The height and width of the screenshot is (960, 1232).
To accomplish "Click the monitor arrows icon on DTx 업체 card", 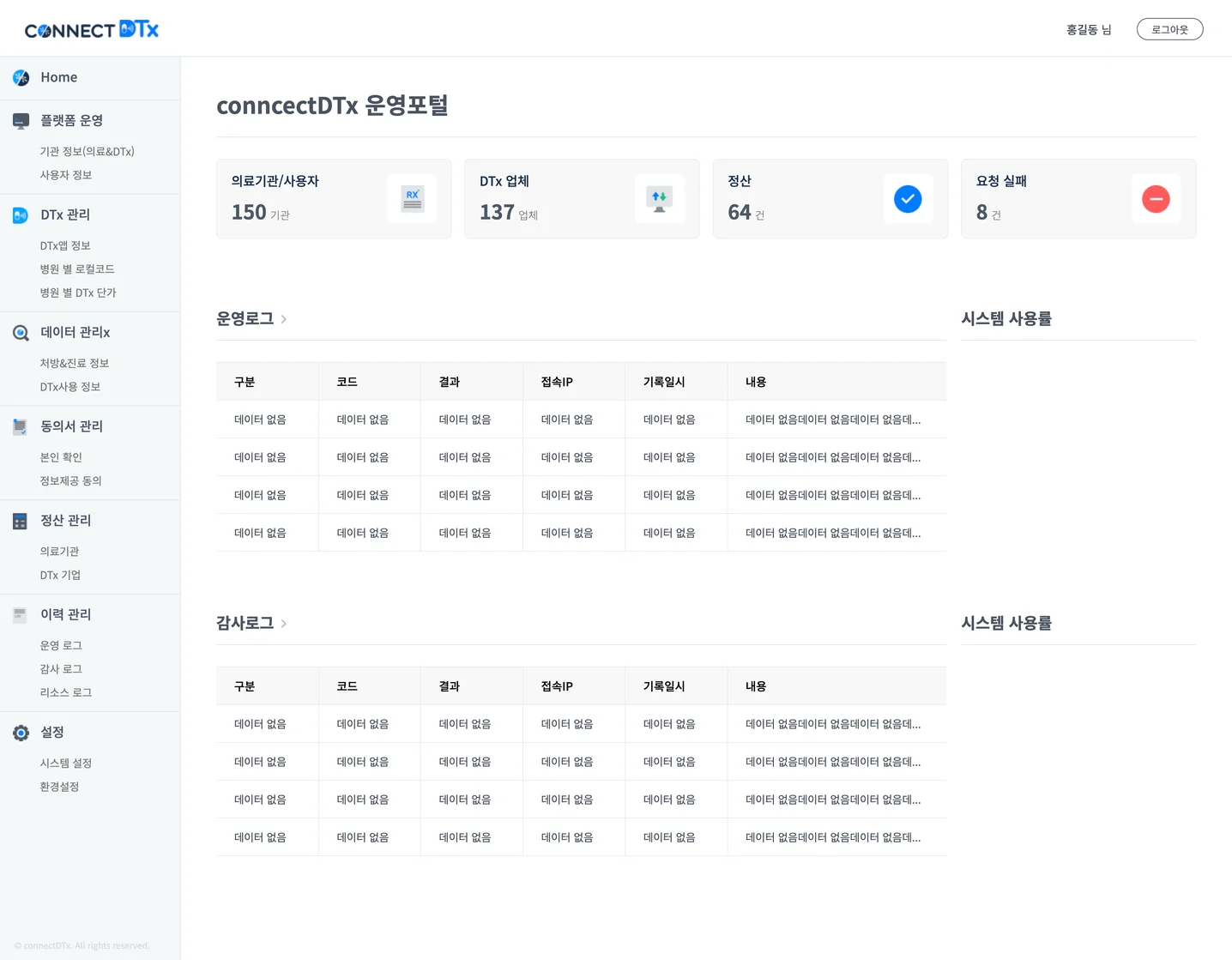I will pos(659,199).
